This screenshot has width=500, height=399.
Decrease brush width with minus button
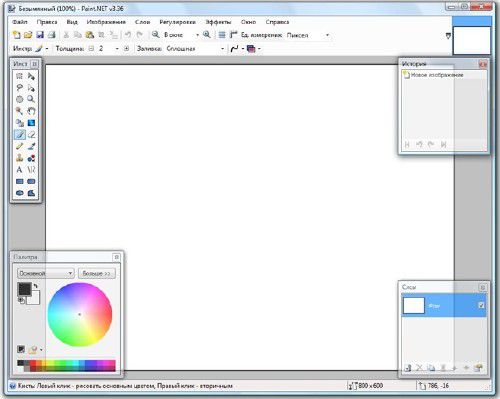point(91,49)
